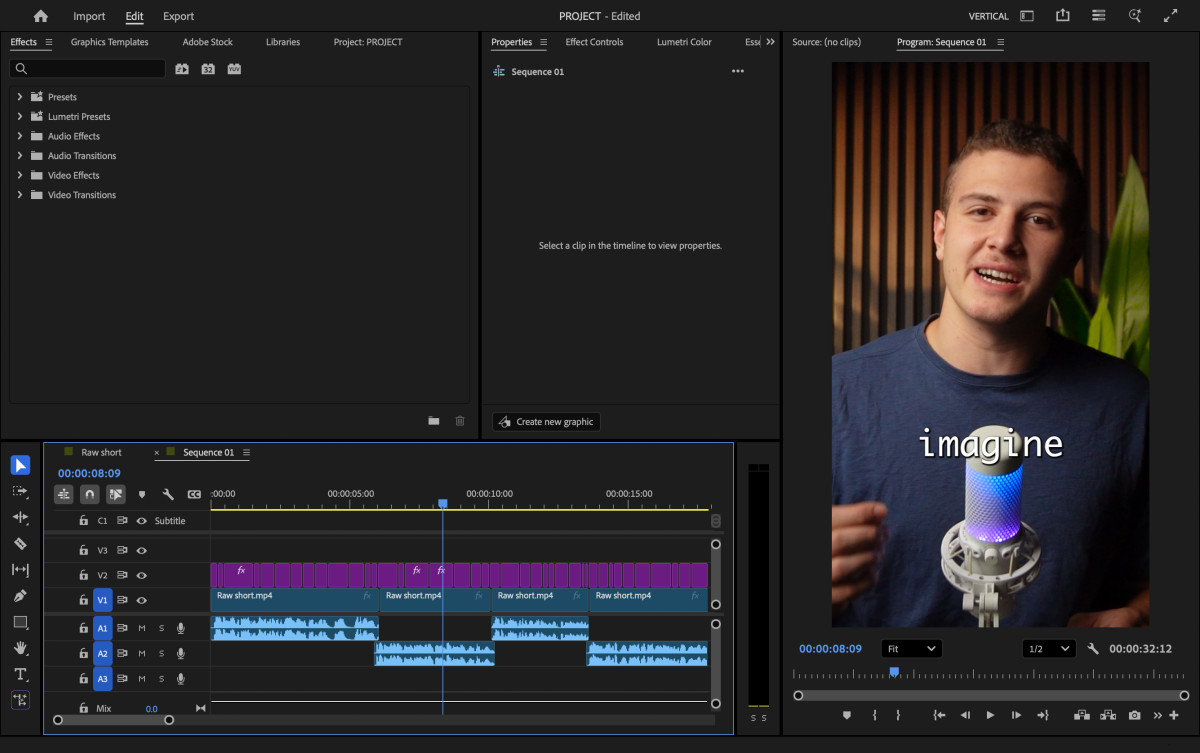Screen dimensions: 1200x753
Task: Open the Fit zoom level dropdown
Action: click(x=911, y=649)
